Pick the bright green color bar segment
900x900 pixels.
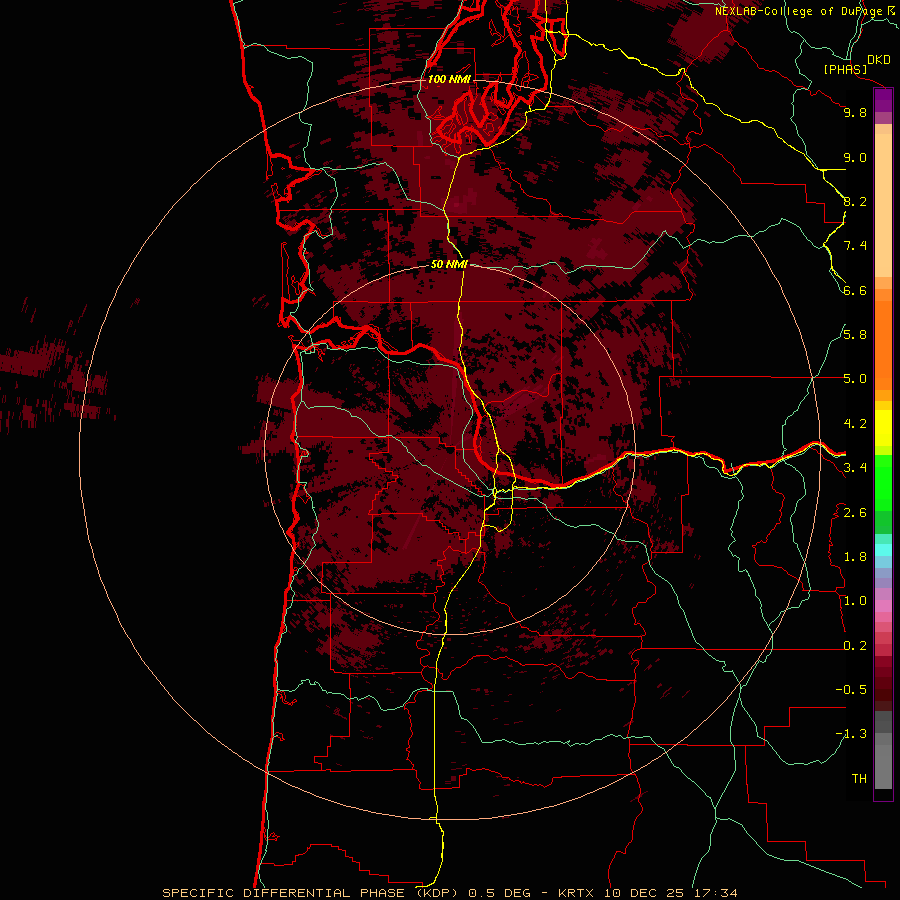883,481
